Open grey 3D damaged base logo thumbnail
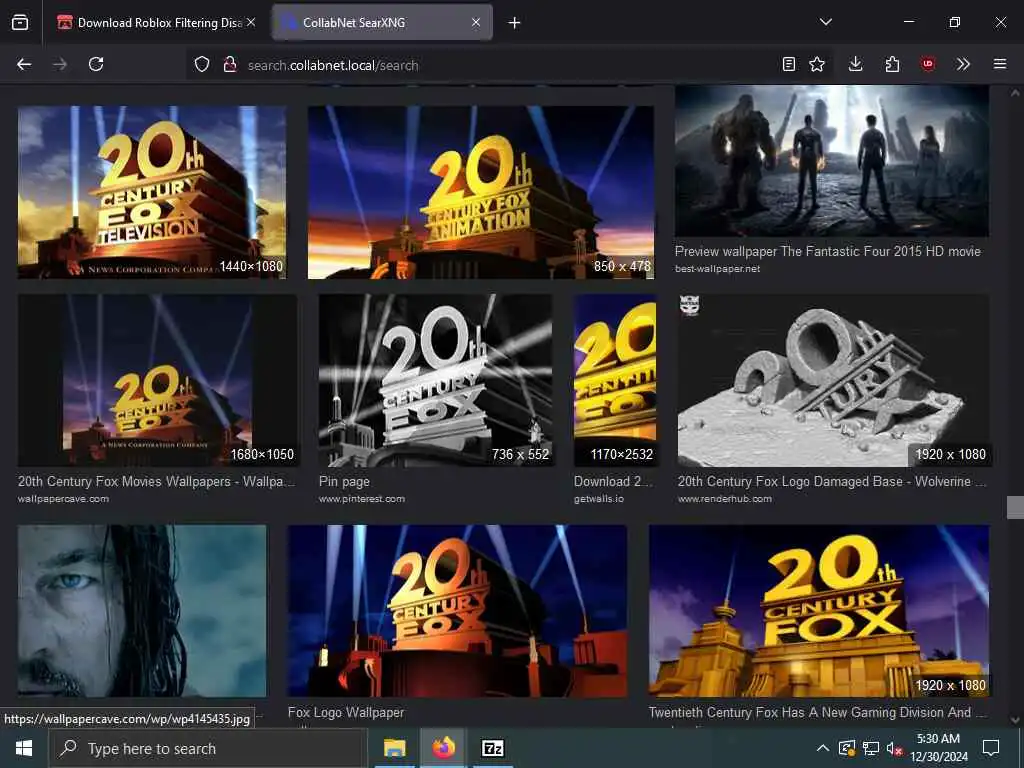This screenshot has height=768, width=1024. coord(833,380)
